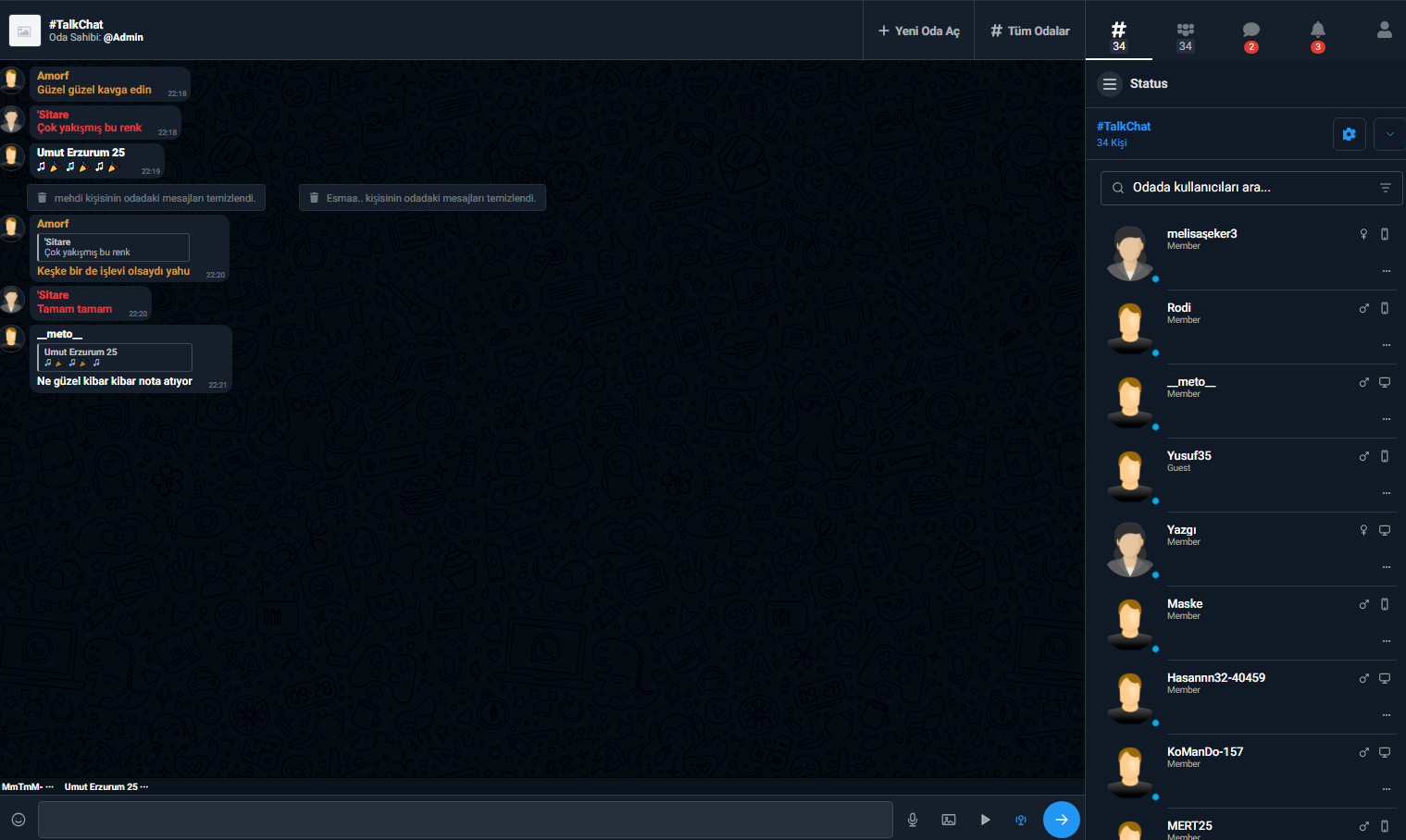Screen dimensions: 1406x840
Task: Open melisaşeker3's avatar in user list
Action: pos(1130,253)
